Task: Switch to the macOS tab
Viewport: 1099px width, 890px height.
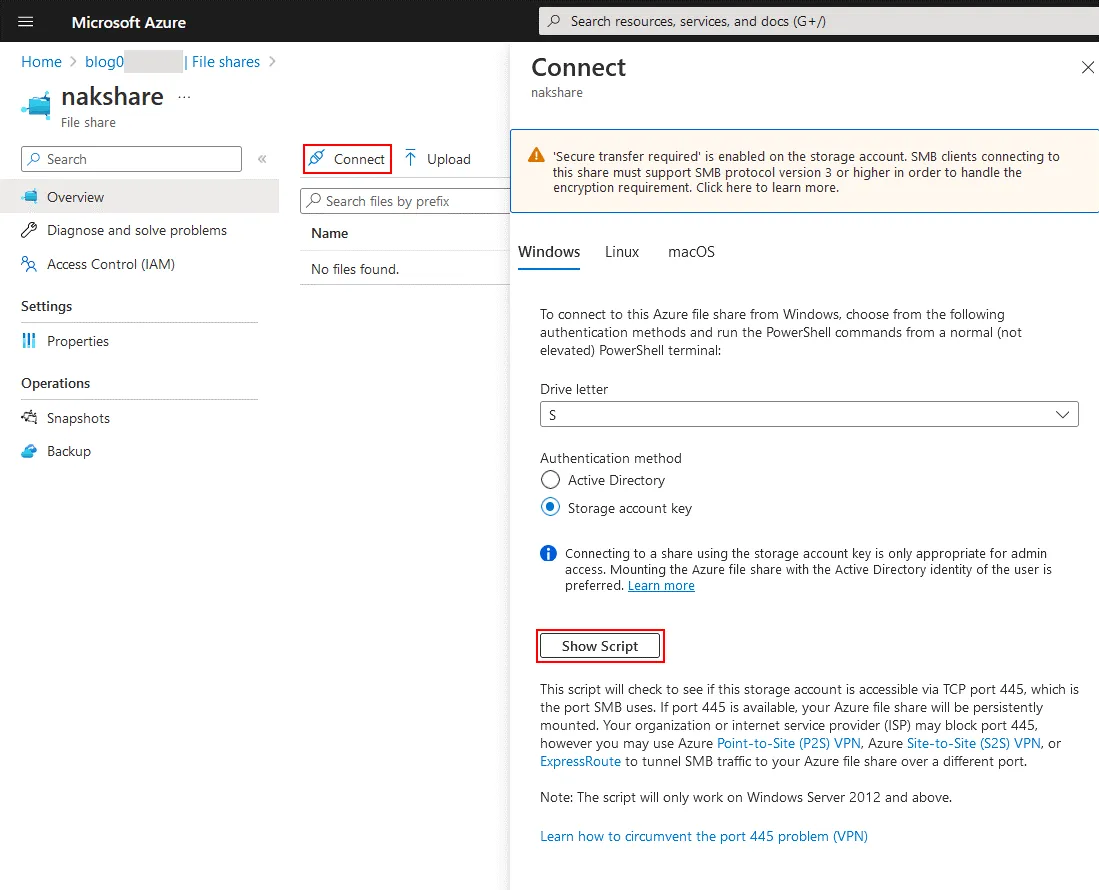Action: (x=691, y=252)
